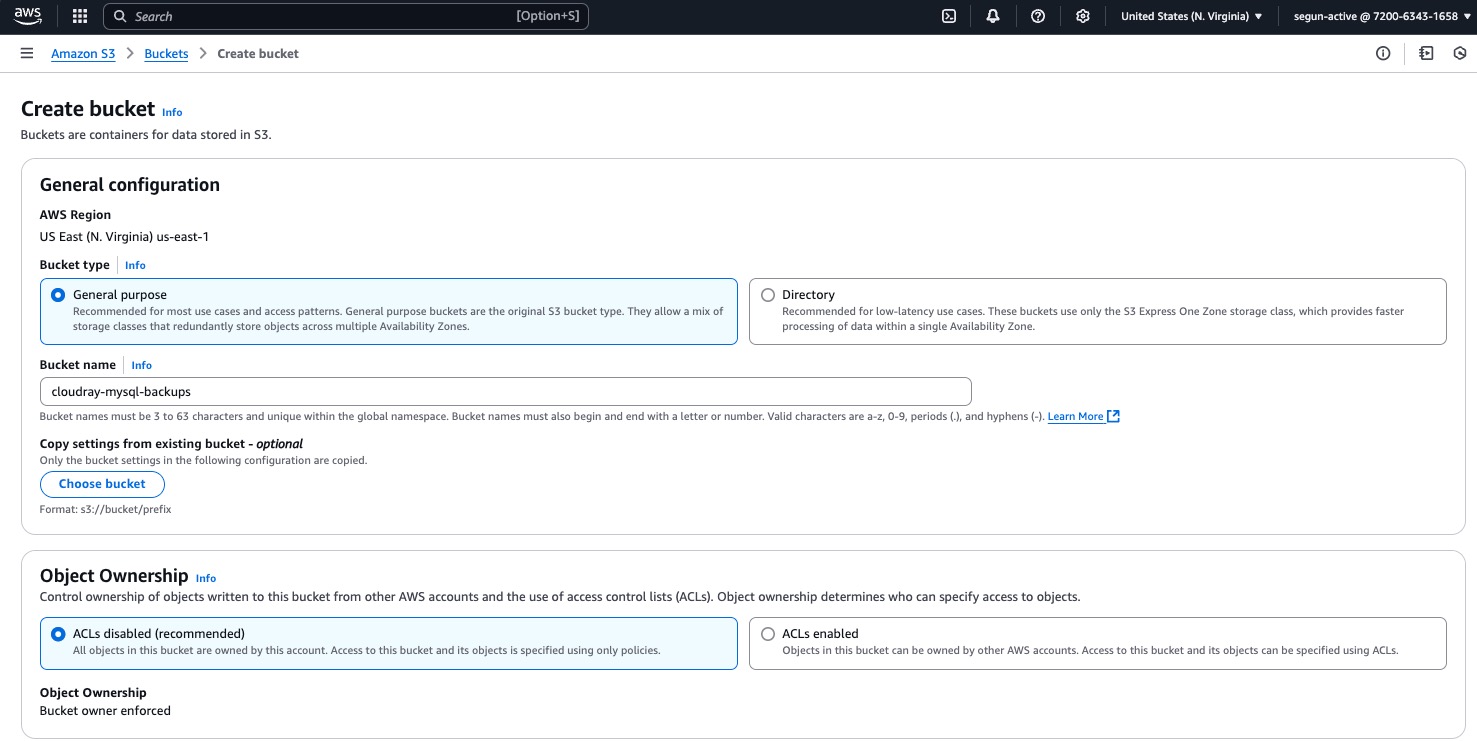Open the Learn More link about bucket naming
Viewport: 1477px width, 741px height.
point(1076,416)
